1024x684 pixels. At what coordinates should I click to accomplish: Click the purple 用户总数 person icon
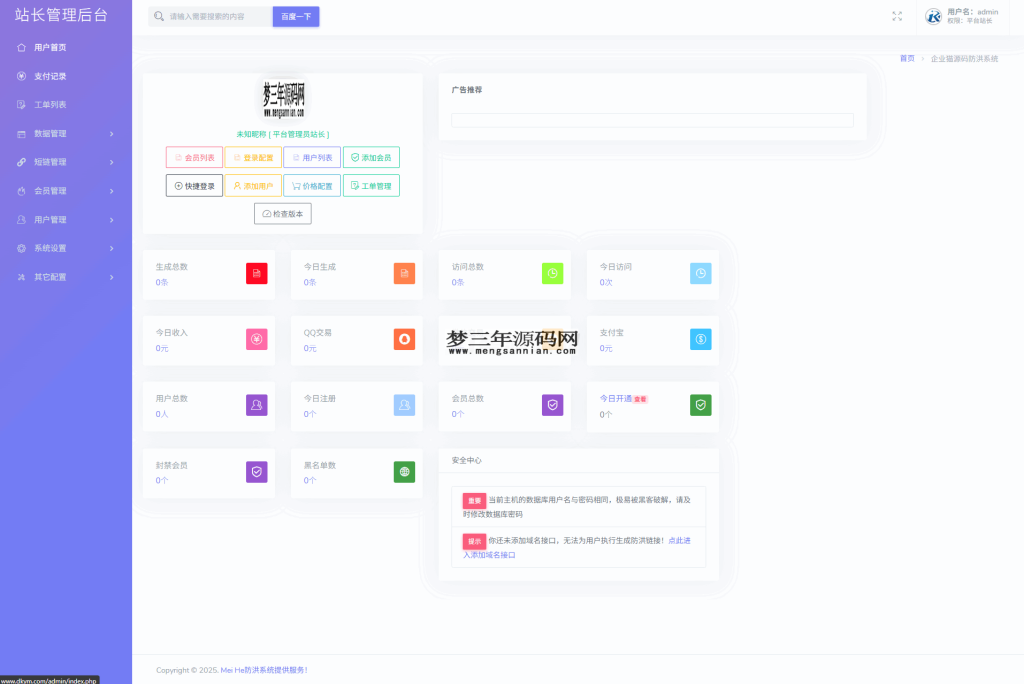click(257, 405)
